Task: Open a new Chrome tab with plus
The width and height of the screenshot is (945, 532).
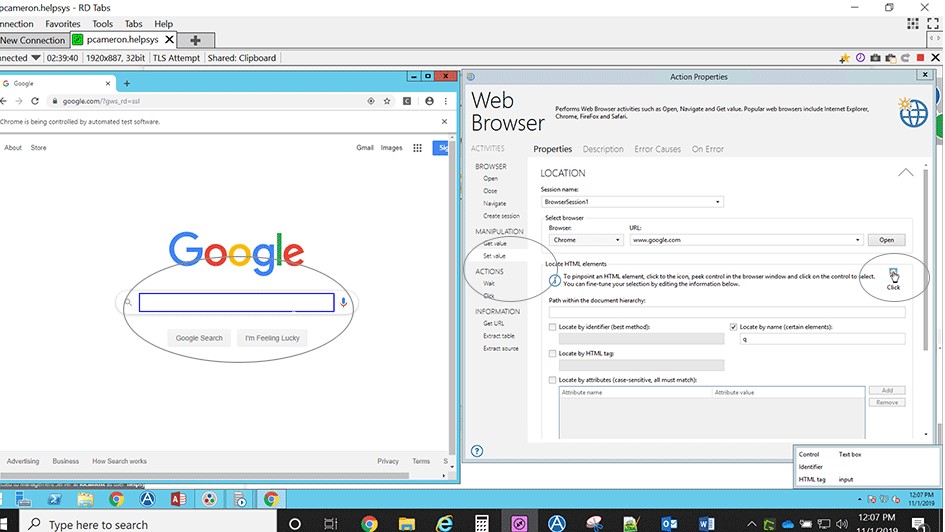Action: 127,84
